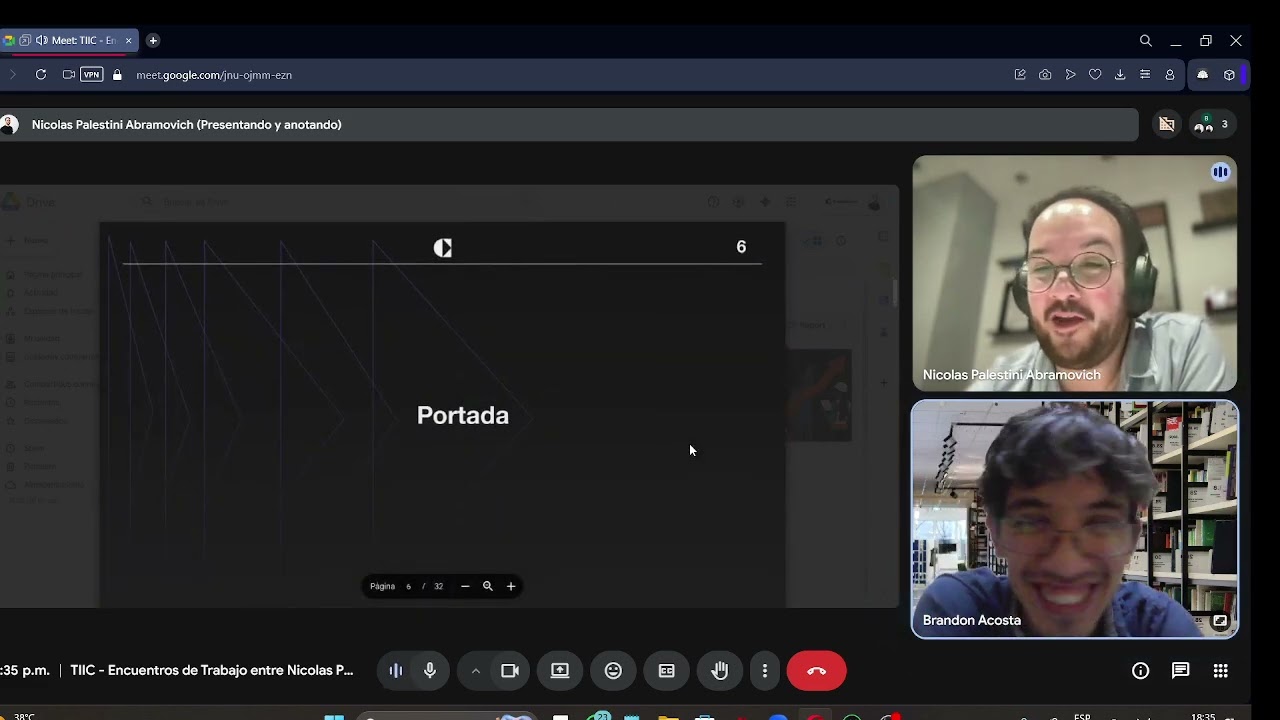
Task: Click audio activity indicator on Nicolas's tile
Action: tap(1221, 172)
